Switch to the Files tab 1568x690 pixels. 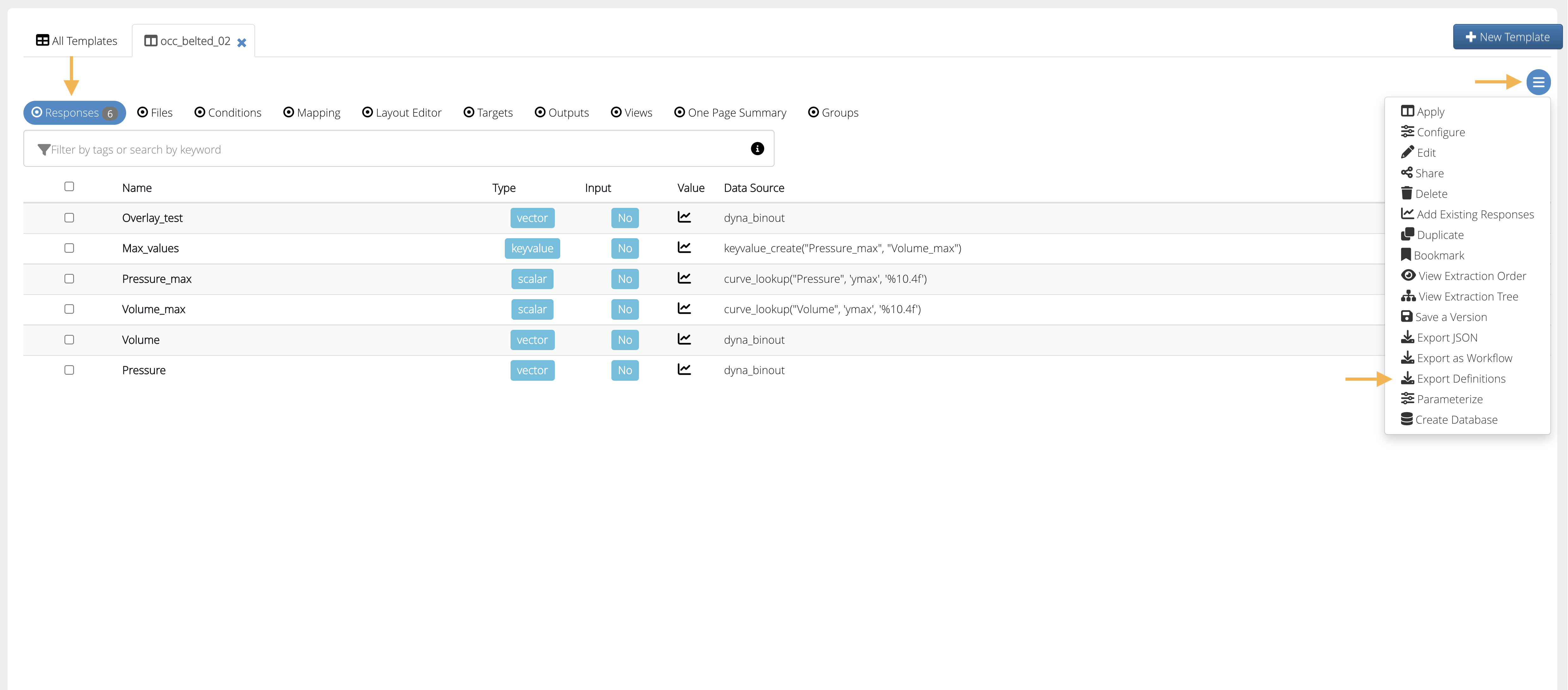pyautogui.click(x=155, y=112)
